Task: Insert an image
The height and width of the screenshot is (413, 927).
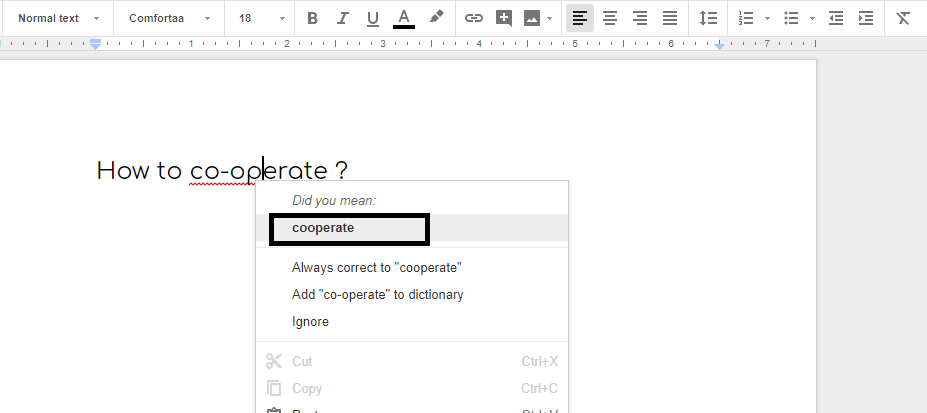Action: 532,18
